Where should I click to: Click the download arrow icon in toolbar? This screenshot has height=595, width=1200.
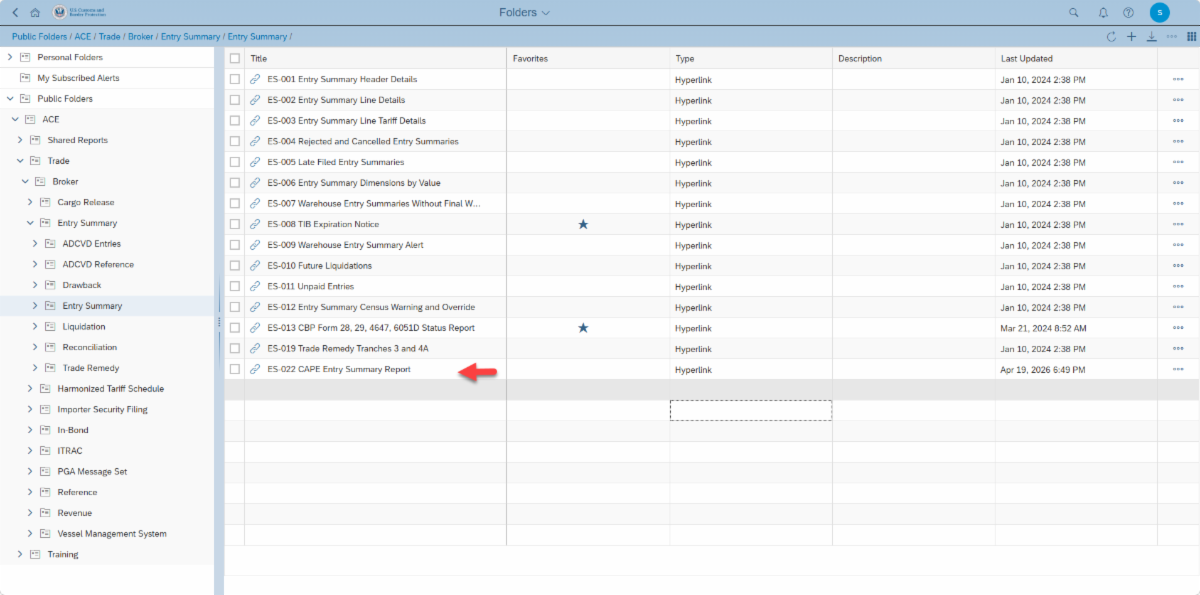pyautogui.click(x=1151, y=37)
